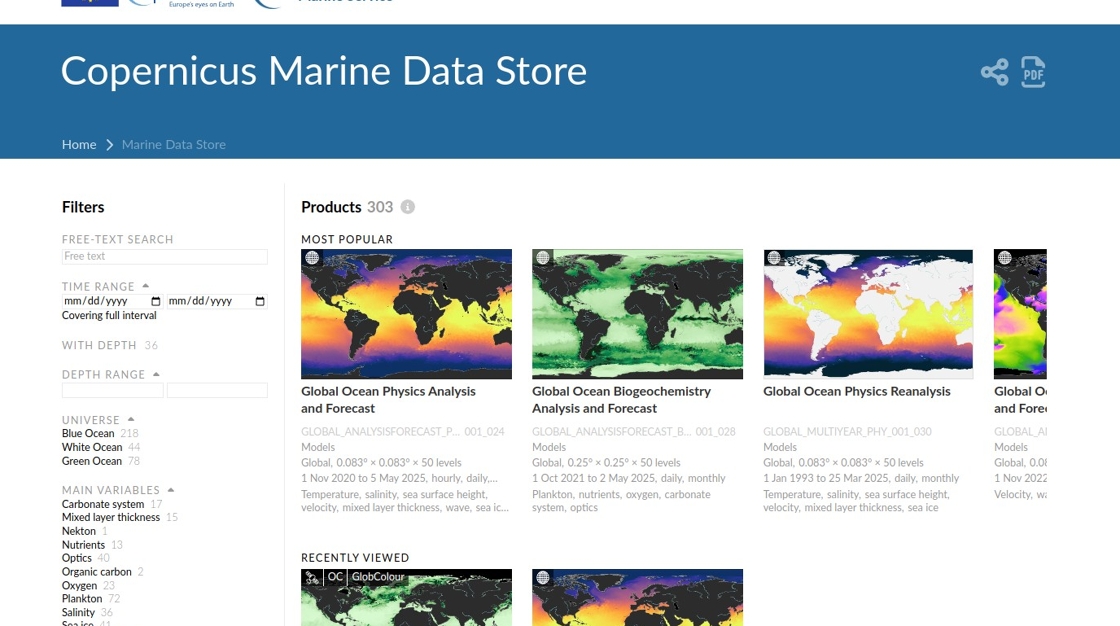Filter by With Depth option
The width and height of the screenshot is (1120, 626).
(99, 345)
